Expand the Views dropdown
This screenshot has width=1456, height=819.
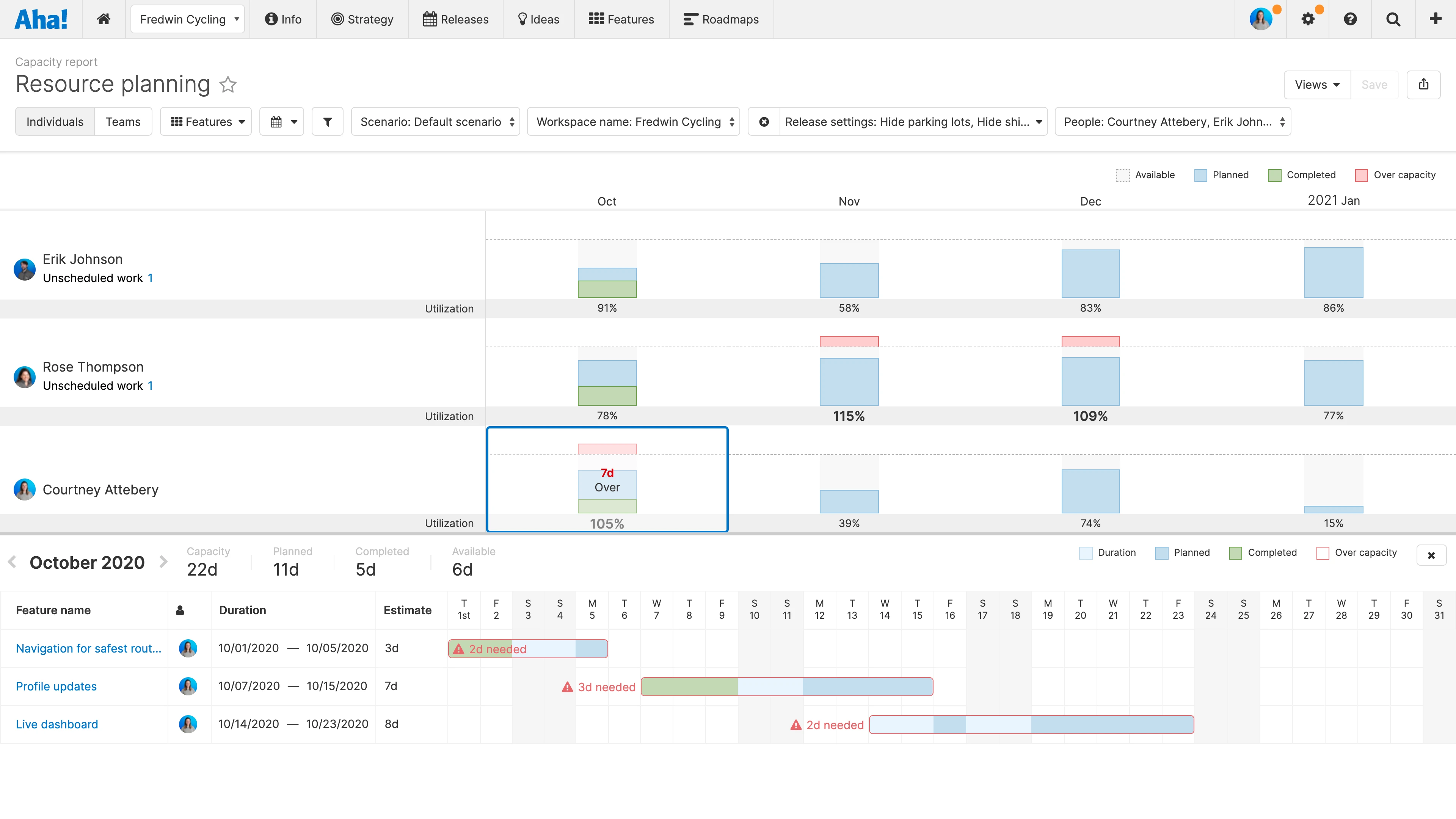(x=1317, y=85)
